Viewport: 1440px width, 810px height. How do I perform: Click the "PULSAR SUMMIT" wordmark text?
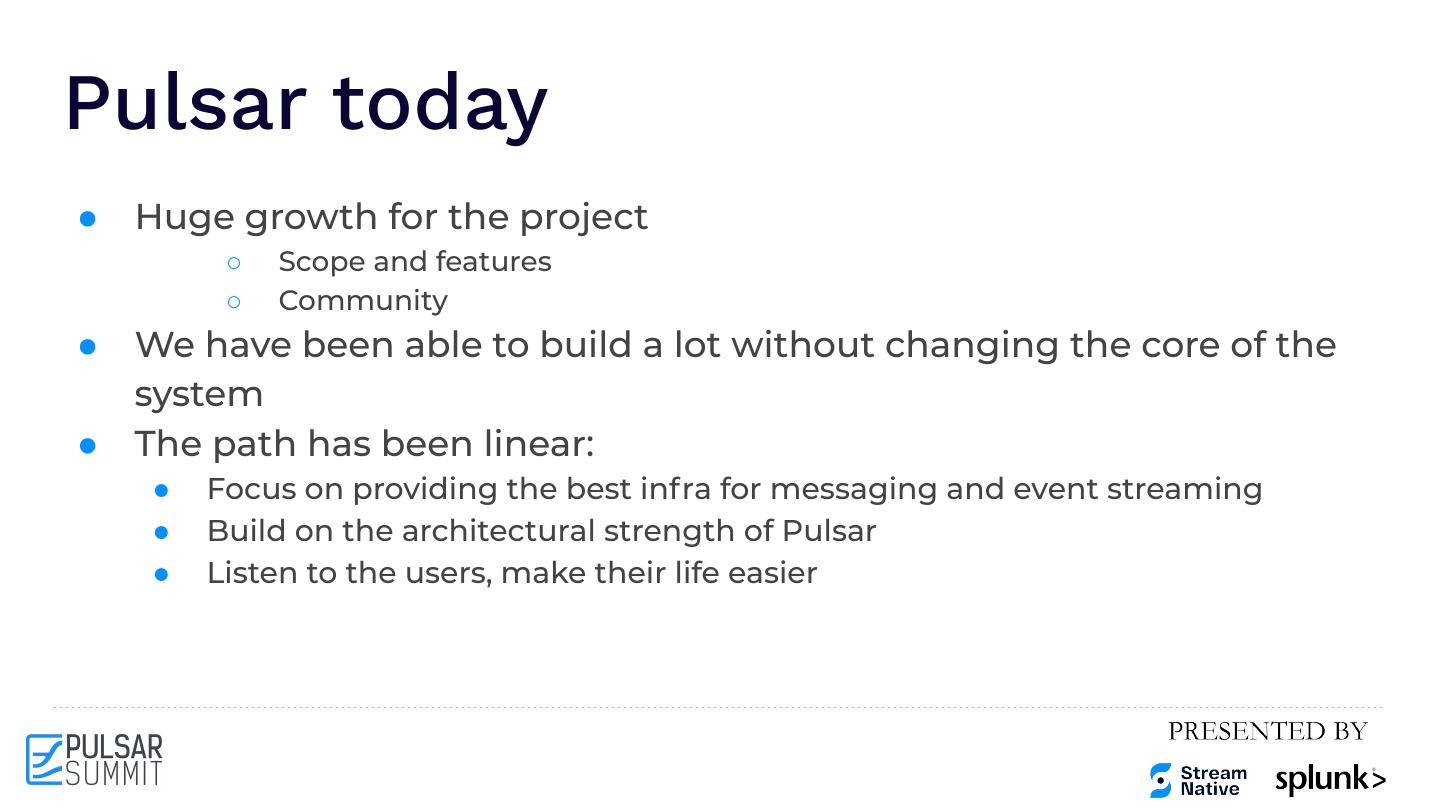[113, 760]
